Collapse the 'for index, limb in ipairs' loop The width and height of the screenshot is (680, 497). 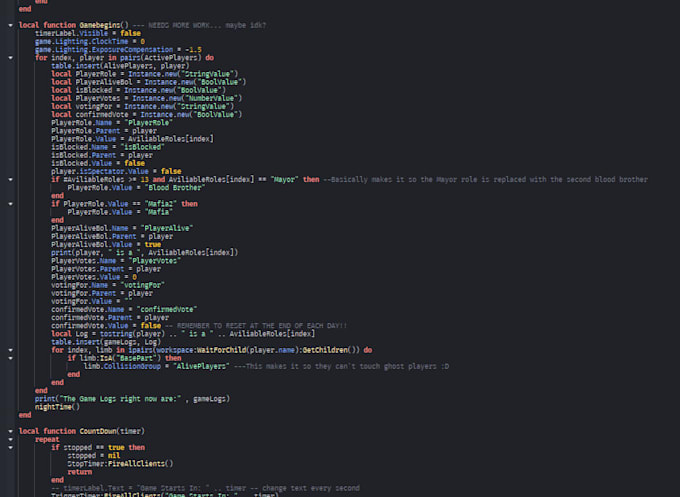pos(10,350)
